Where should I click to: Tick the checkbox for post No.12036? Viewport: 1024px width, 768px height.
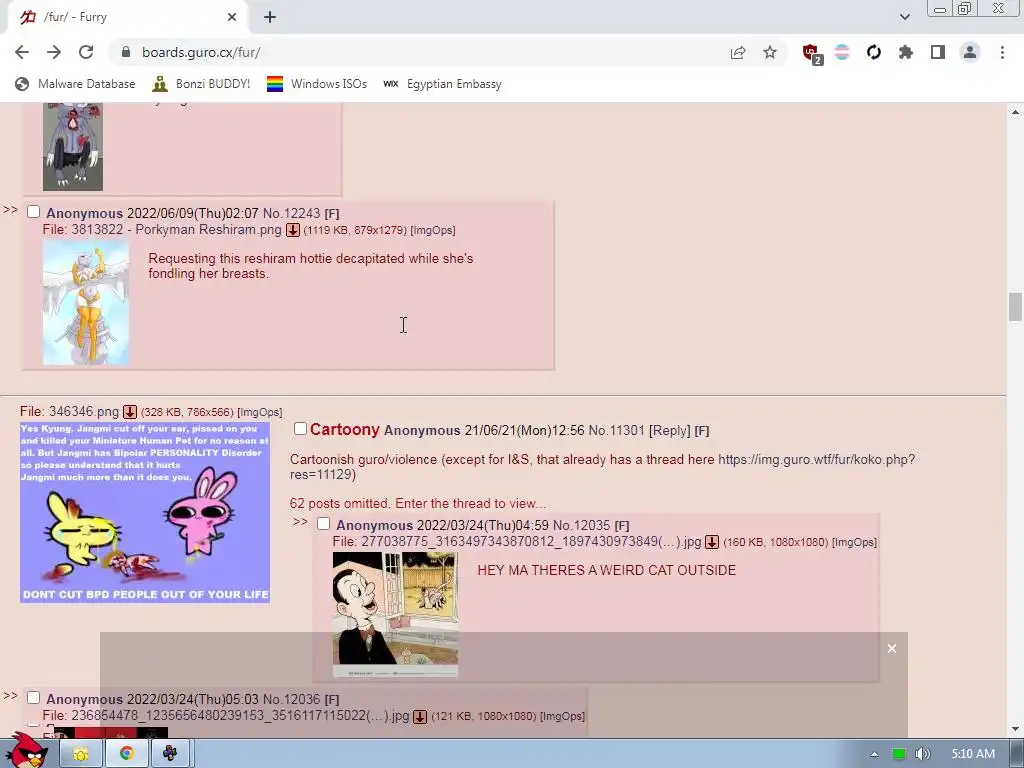33,697
